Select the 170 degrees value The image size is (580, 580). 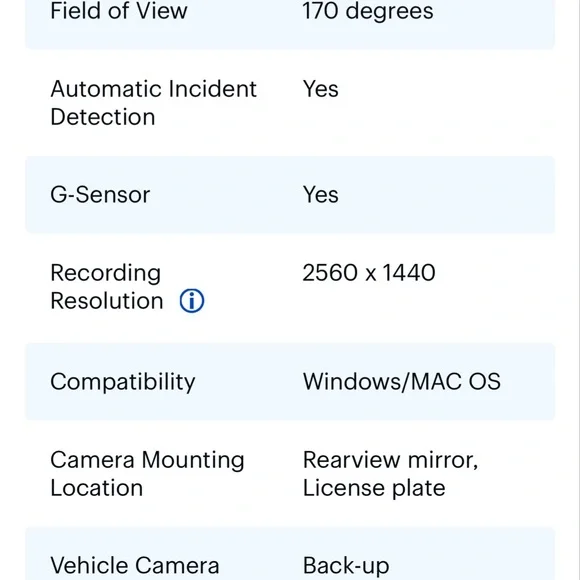368,11
